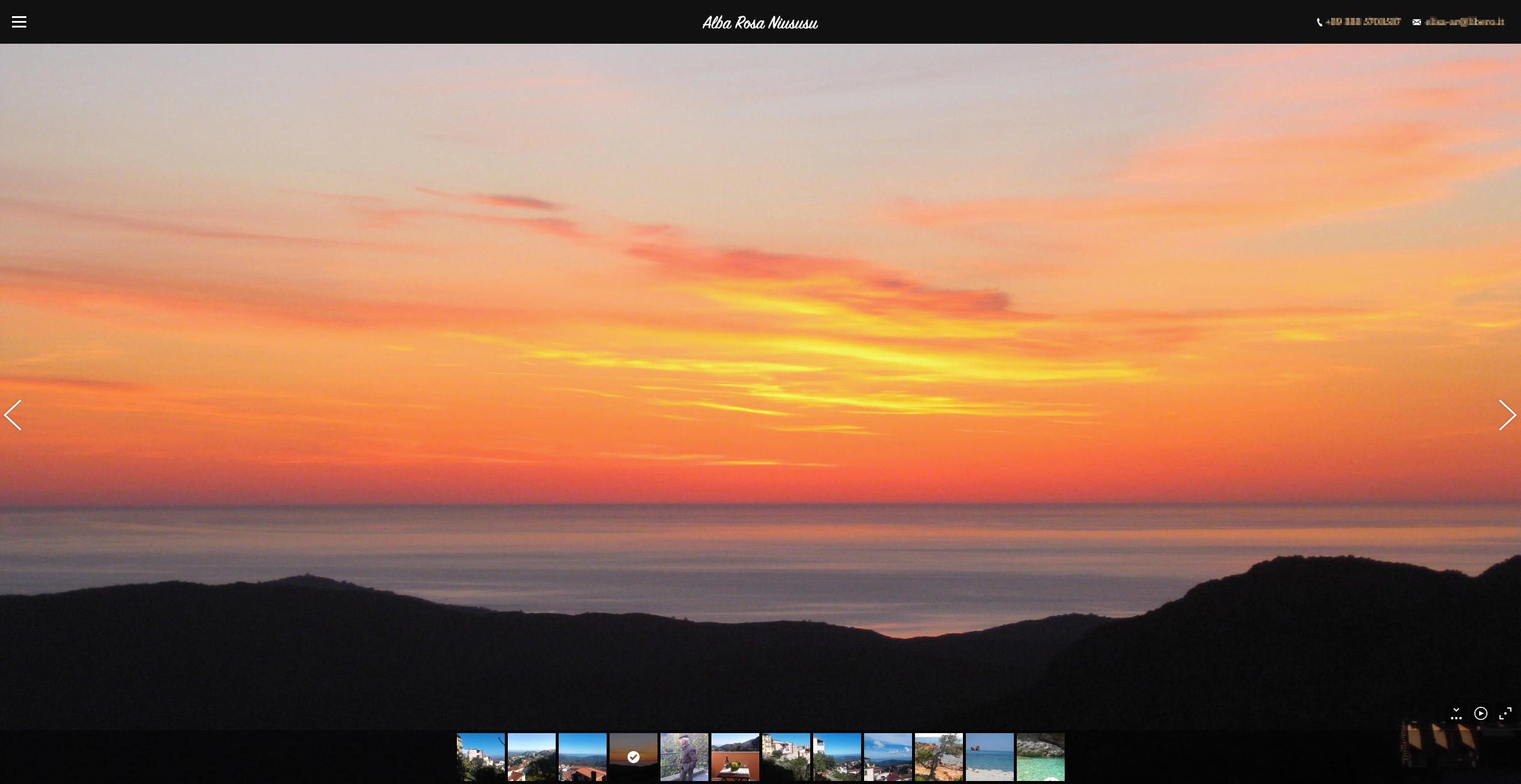Screen dimensions: 1521x784
Task: Start the slideshow playback
Action: coord(1480,713)
